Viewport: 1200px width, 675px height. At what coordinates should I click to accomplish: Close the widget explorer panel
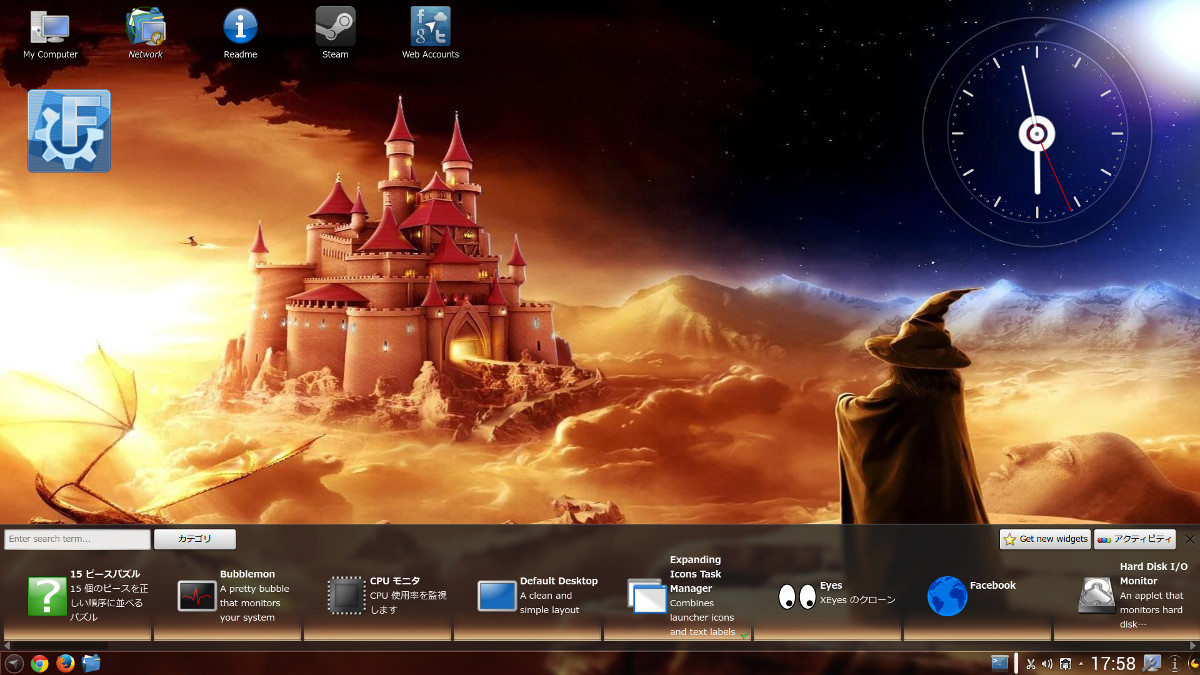tap(1190, 539)
